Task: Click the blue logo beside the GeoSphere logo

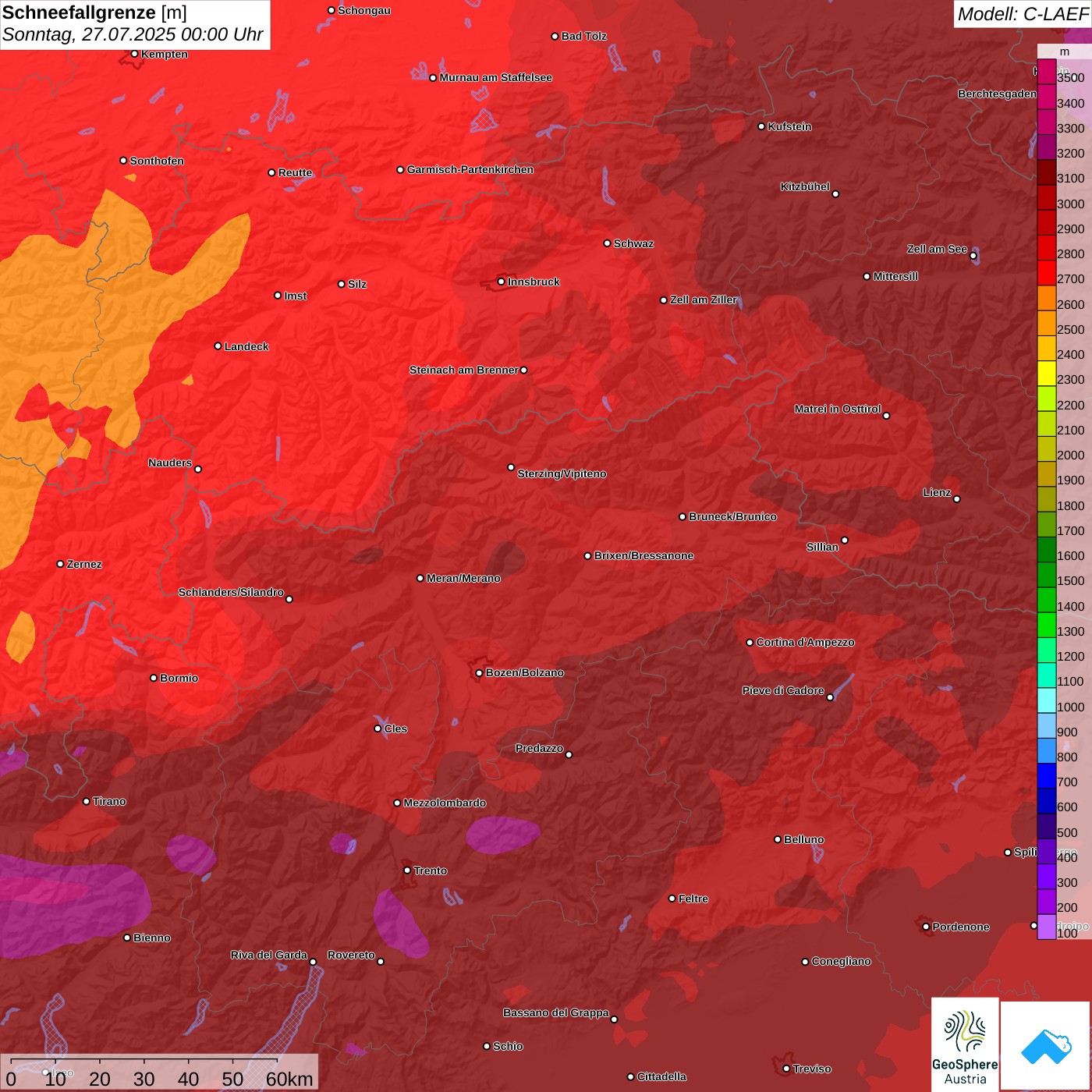Action: (x=1045, y=1045)
